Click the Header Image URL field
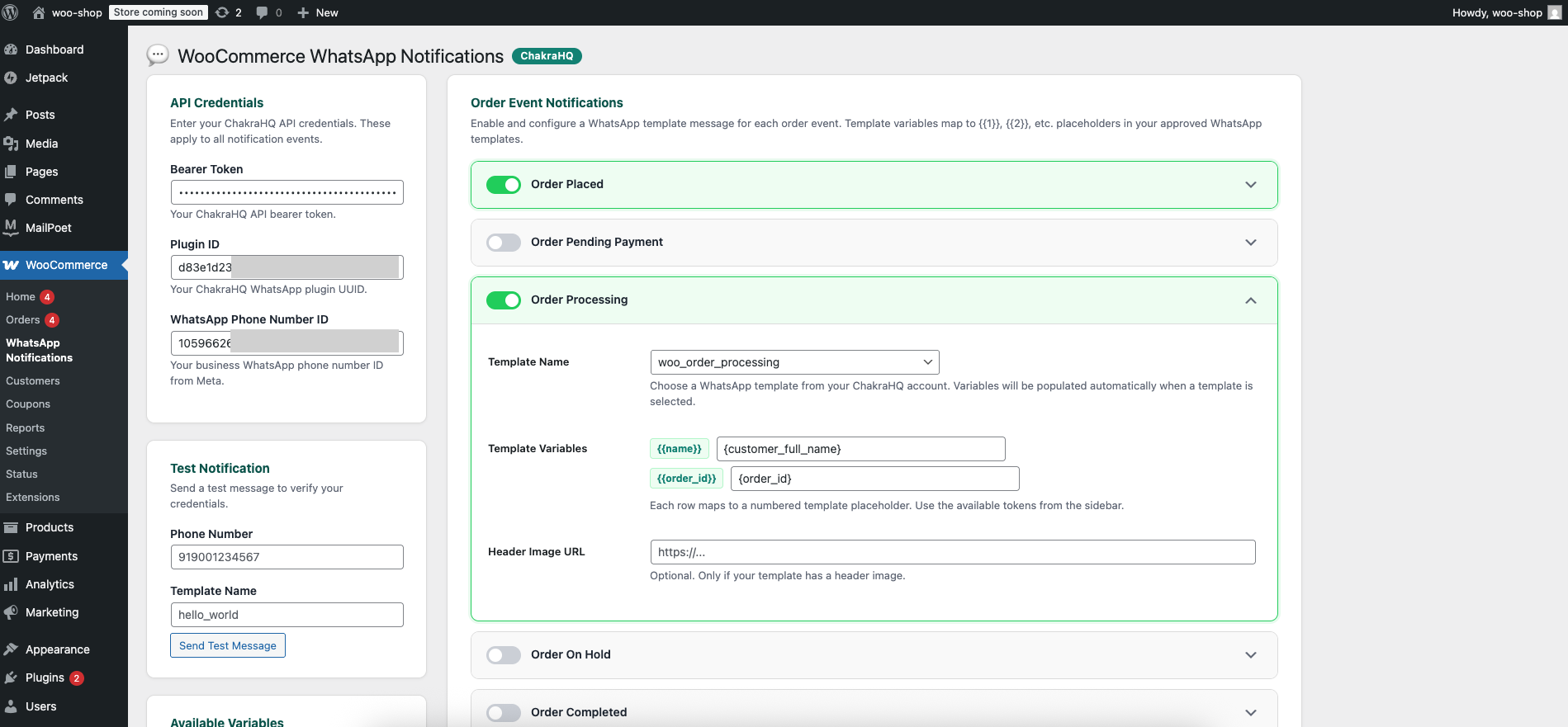This screenshot has height=727, width=1568. click(952, 552)
